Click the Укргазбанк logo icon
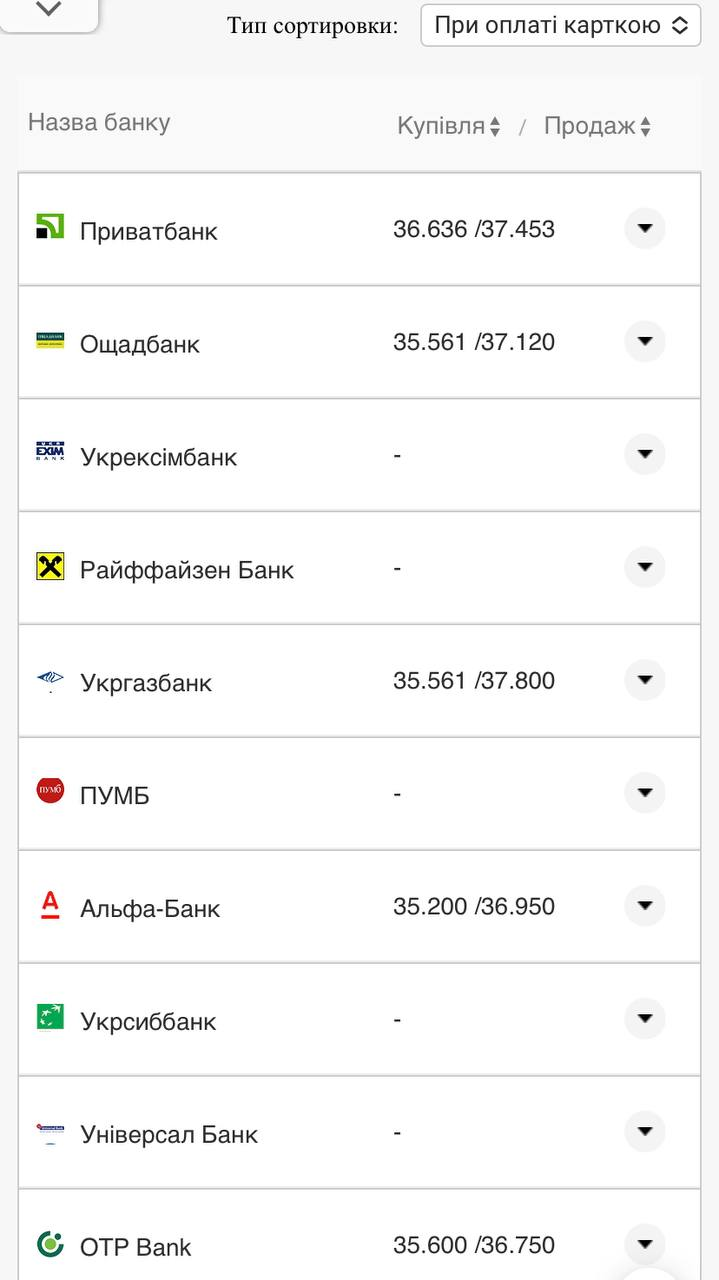This screenshot has height=1280, width=719. pyautogui.click(x=50, y=680)
